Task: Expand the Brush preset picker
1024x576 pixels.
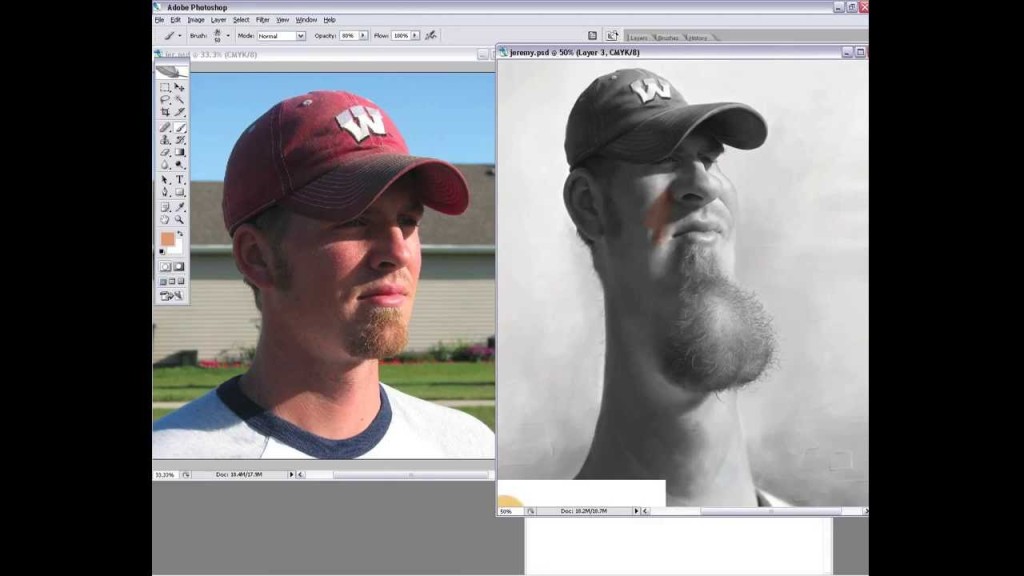Action: pyautogui.click(x=228, y=35)
